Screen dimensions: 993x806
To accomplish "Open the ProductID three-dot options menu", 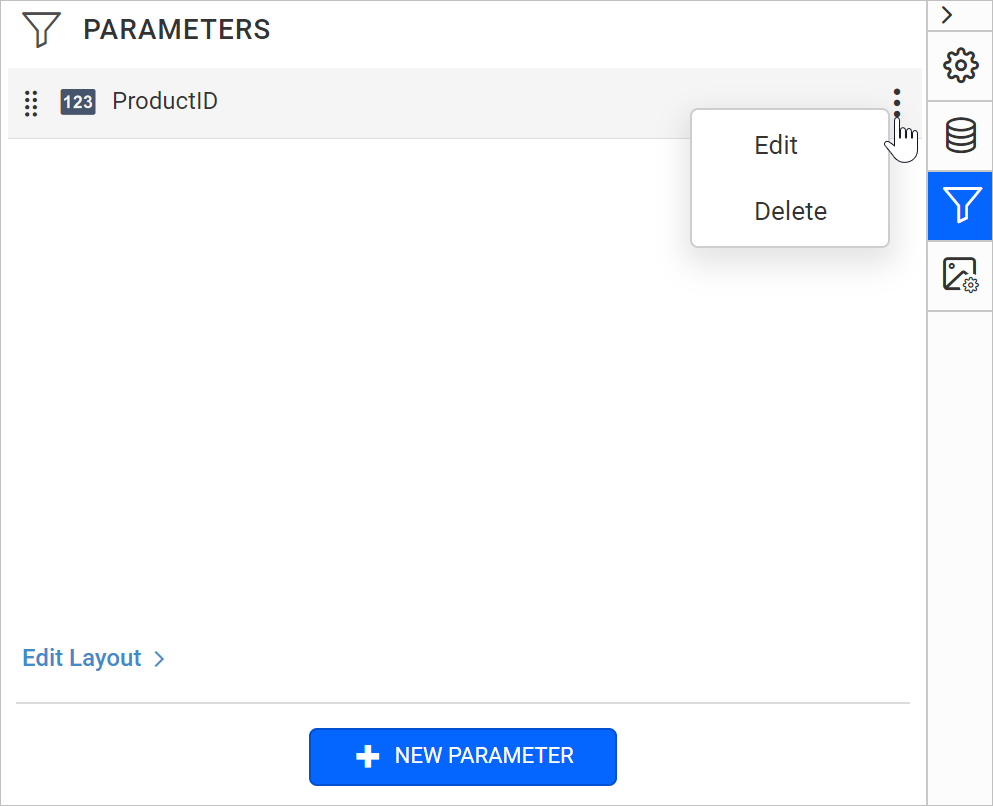I will click(x=897, y=102).
